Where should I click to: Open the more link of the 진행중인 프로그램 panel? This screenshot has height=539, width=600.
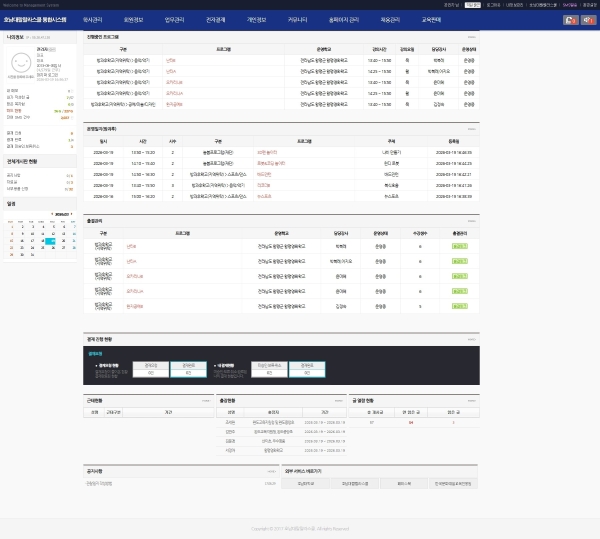(471, 37)
